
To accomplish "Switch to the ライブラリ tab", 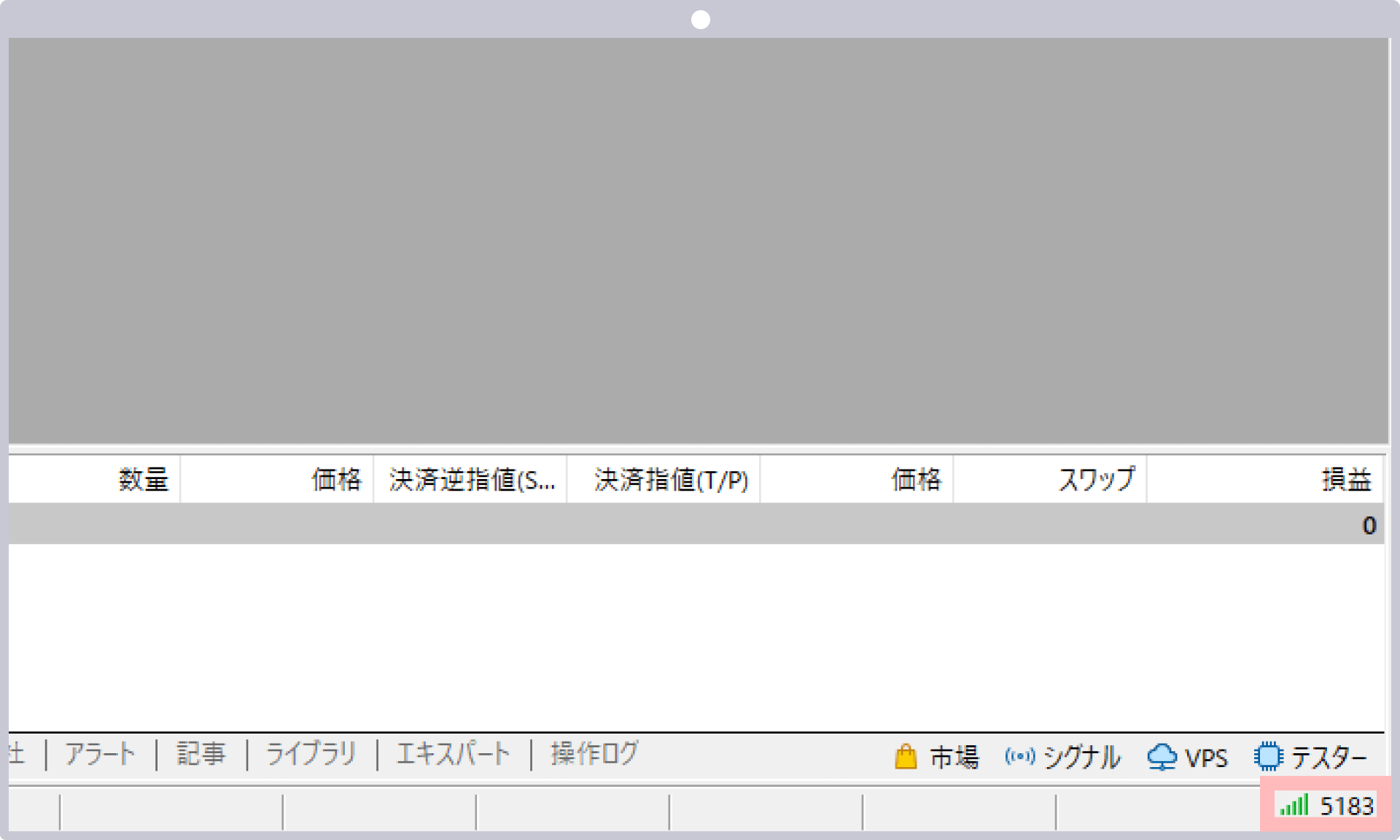I will [311, 755].
